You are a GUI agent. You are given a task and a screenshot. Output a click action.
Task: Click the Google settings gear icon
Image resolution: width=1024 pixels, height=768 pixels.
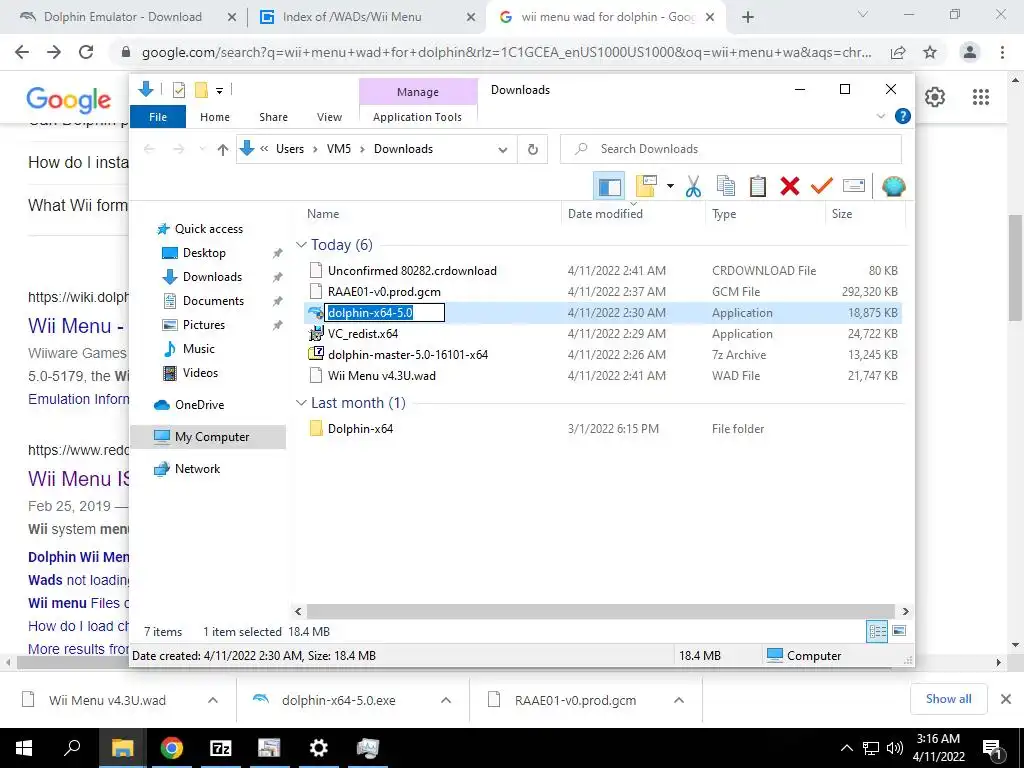coord(935,97)
